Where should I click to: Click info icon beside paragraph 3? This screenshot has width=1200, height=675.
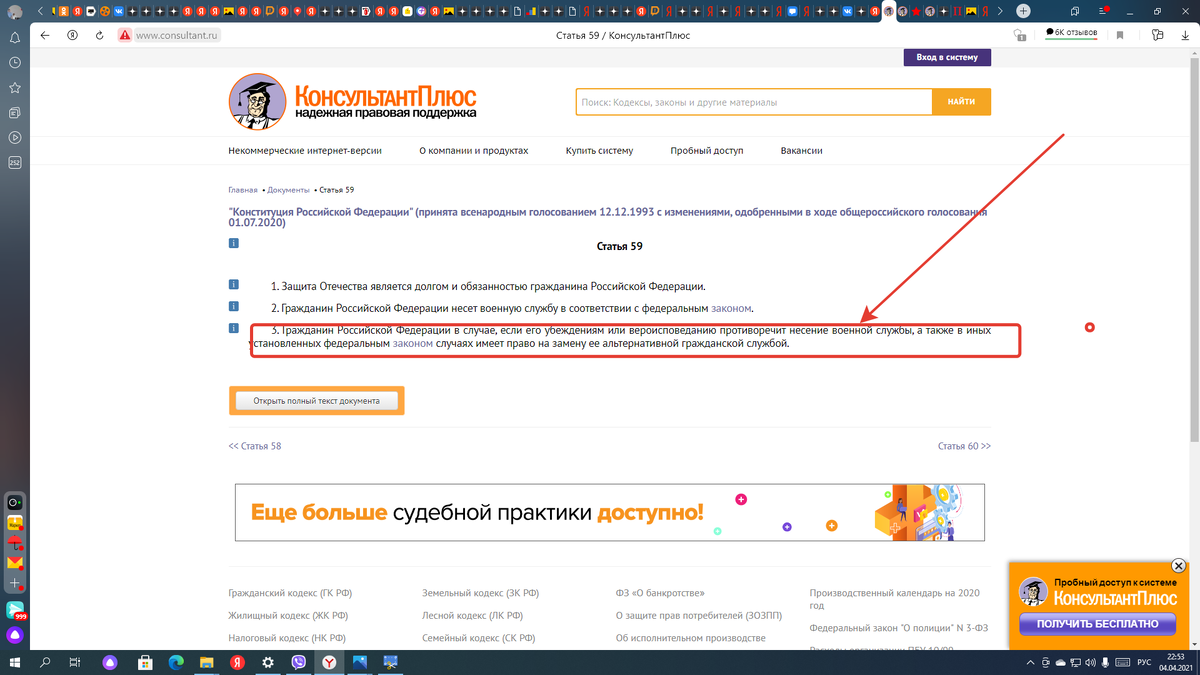[234, 328]
